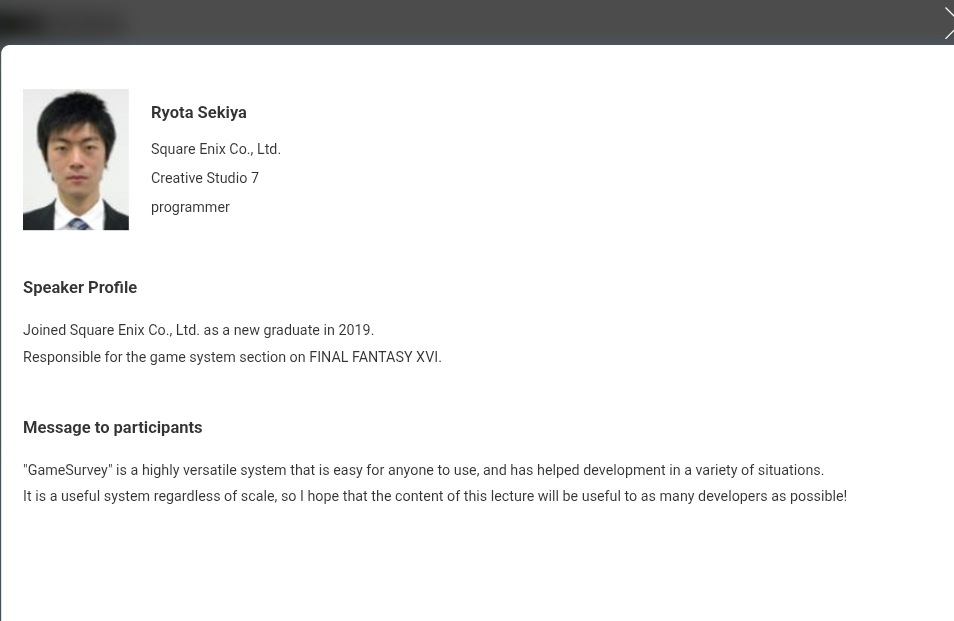Click the Creative Studio 7 text

click(x=204, y=178)
